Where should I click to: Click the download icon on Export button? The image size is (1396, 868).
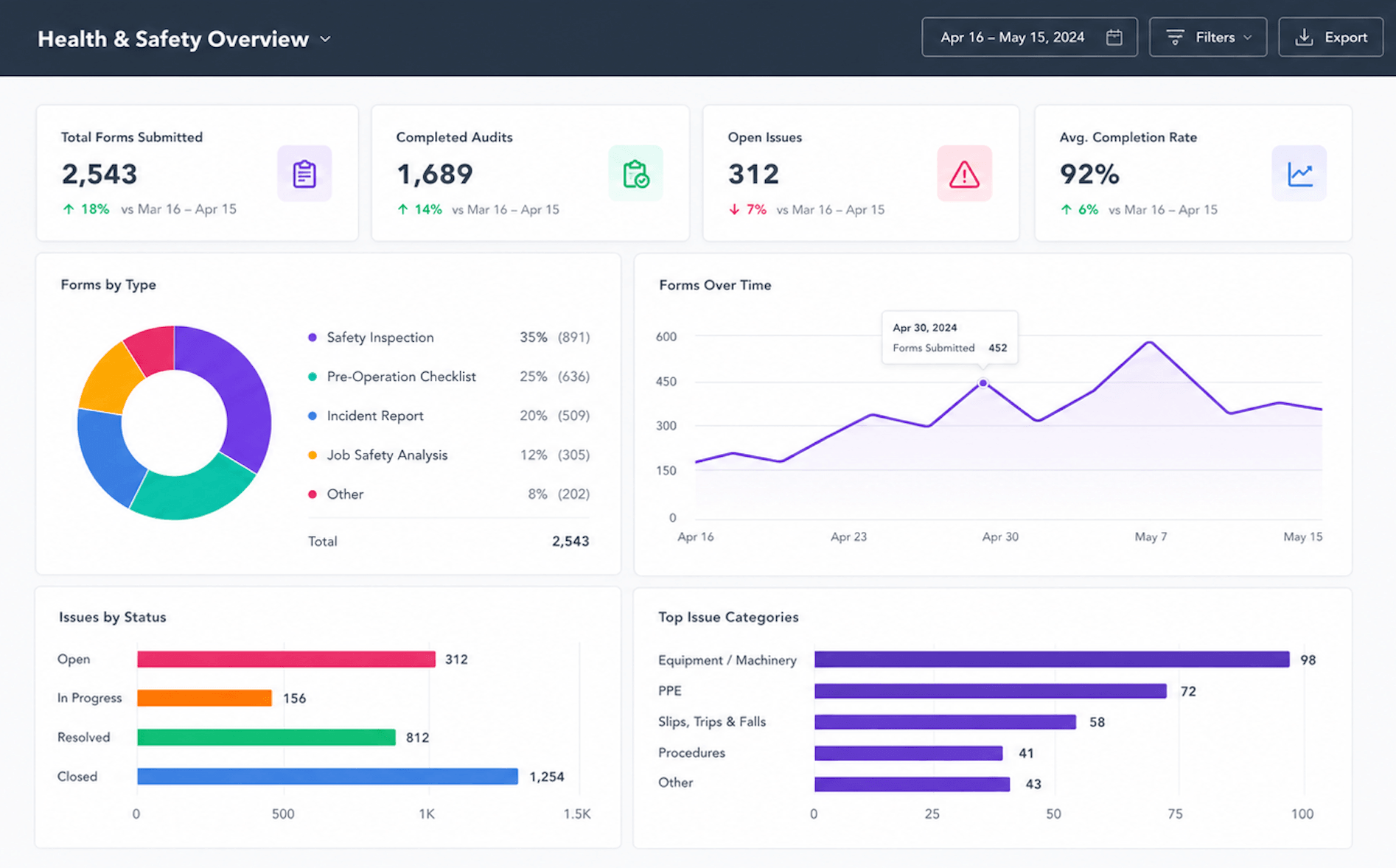pos(1305,37)
